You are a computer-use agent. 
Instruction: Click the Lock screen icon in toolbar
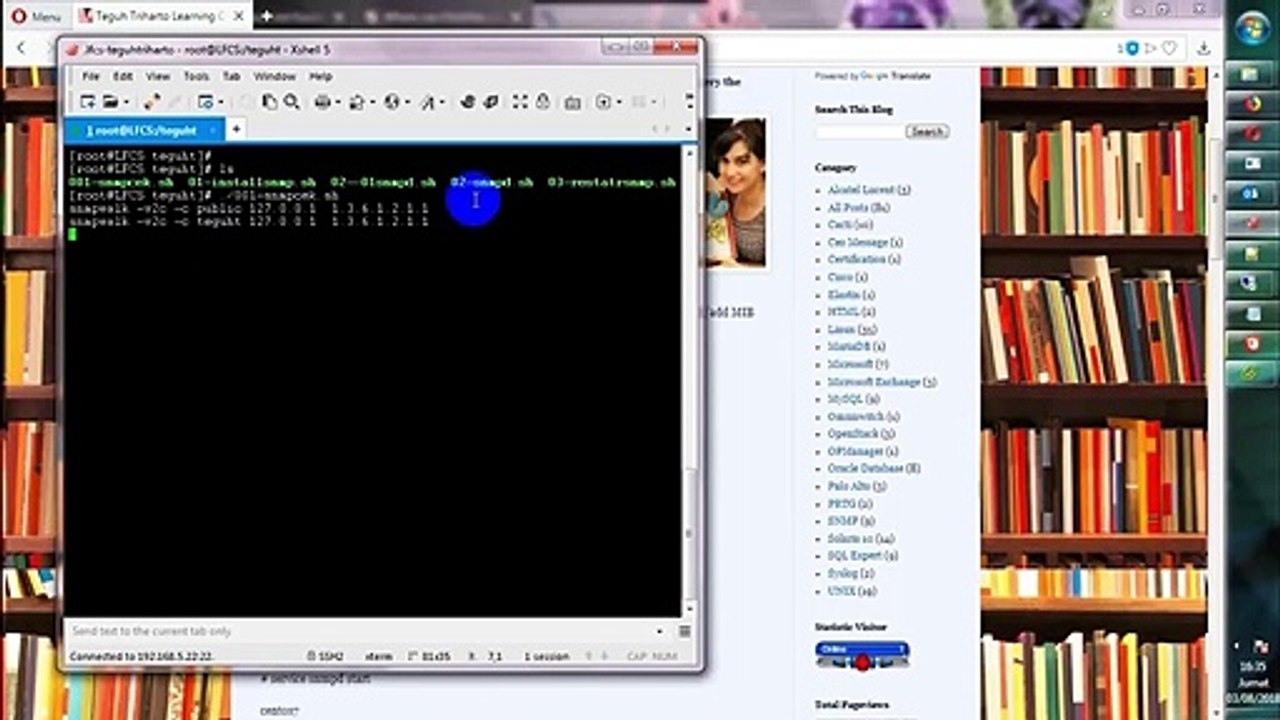coord(543,102)
